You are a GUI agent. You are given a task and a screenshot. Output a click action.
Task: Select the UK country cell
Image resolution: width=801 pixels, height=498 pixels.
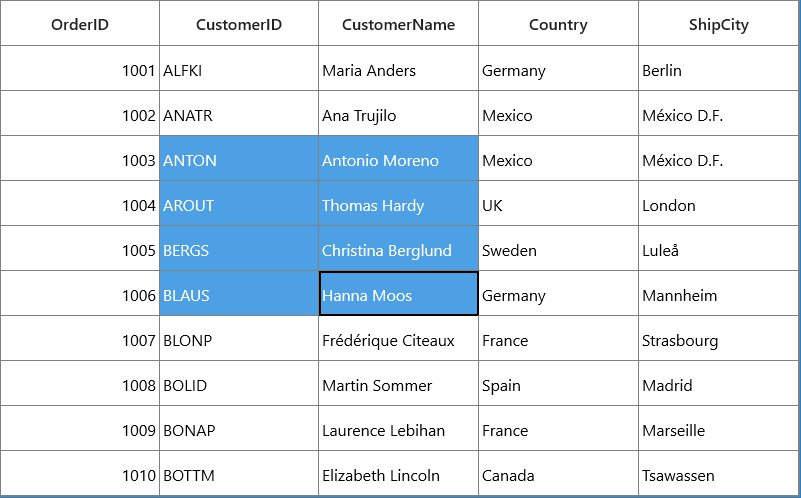tap(558, 203)
